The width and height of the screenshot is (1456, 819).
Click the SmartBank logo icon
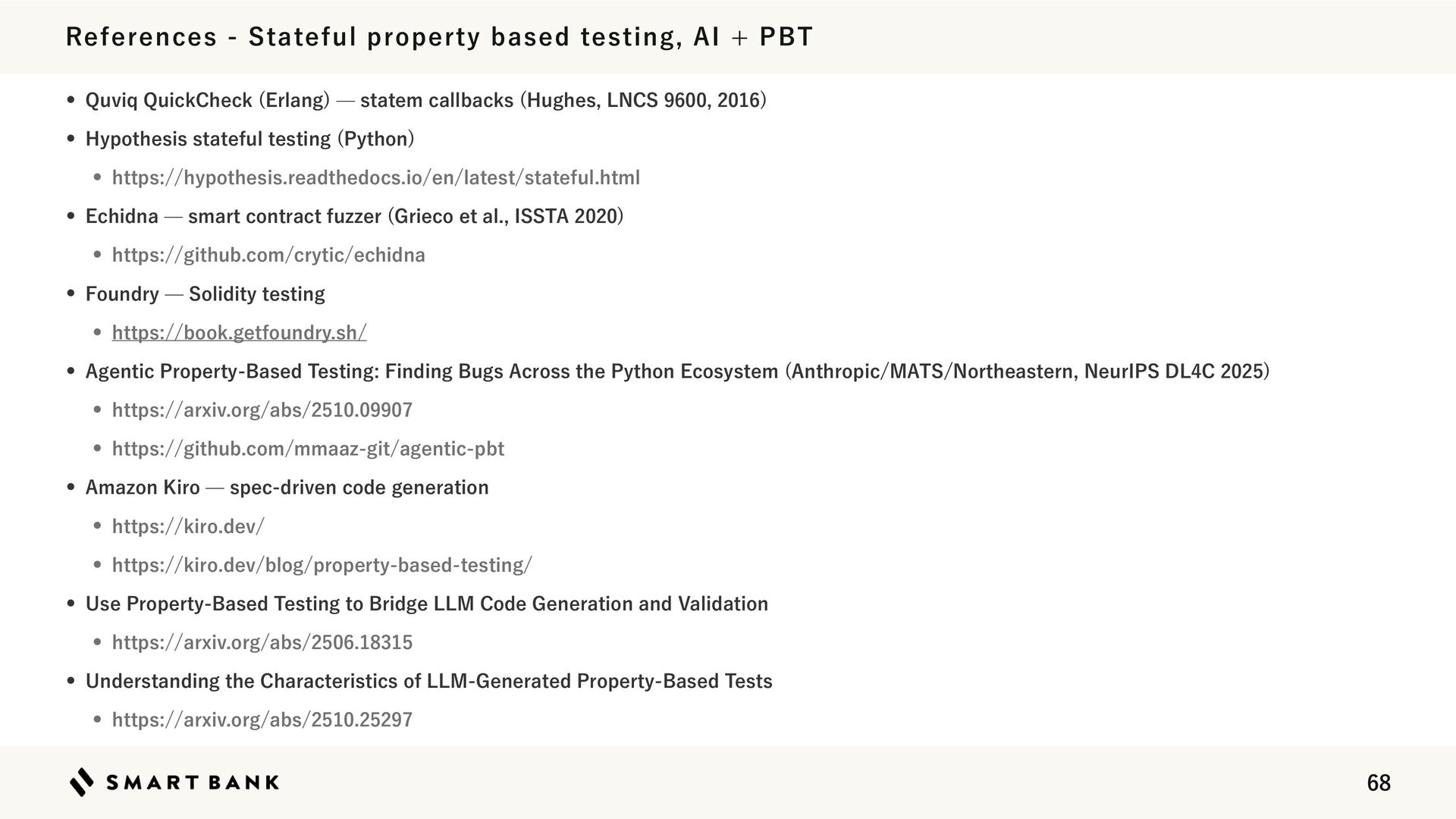[82, 782]
